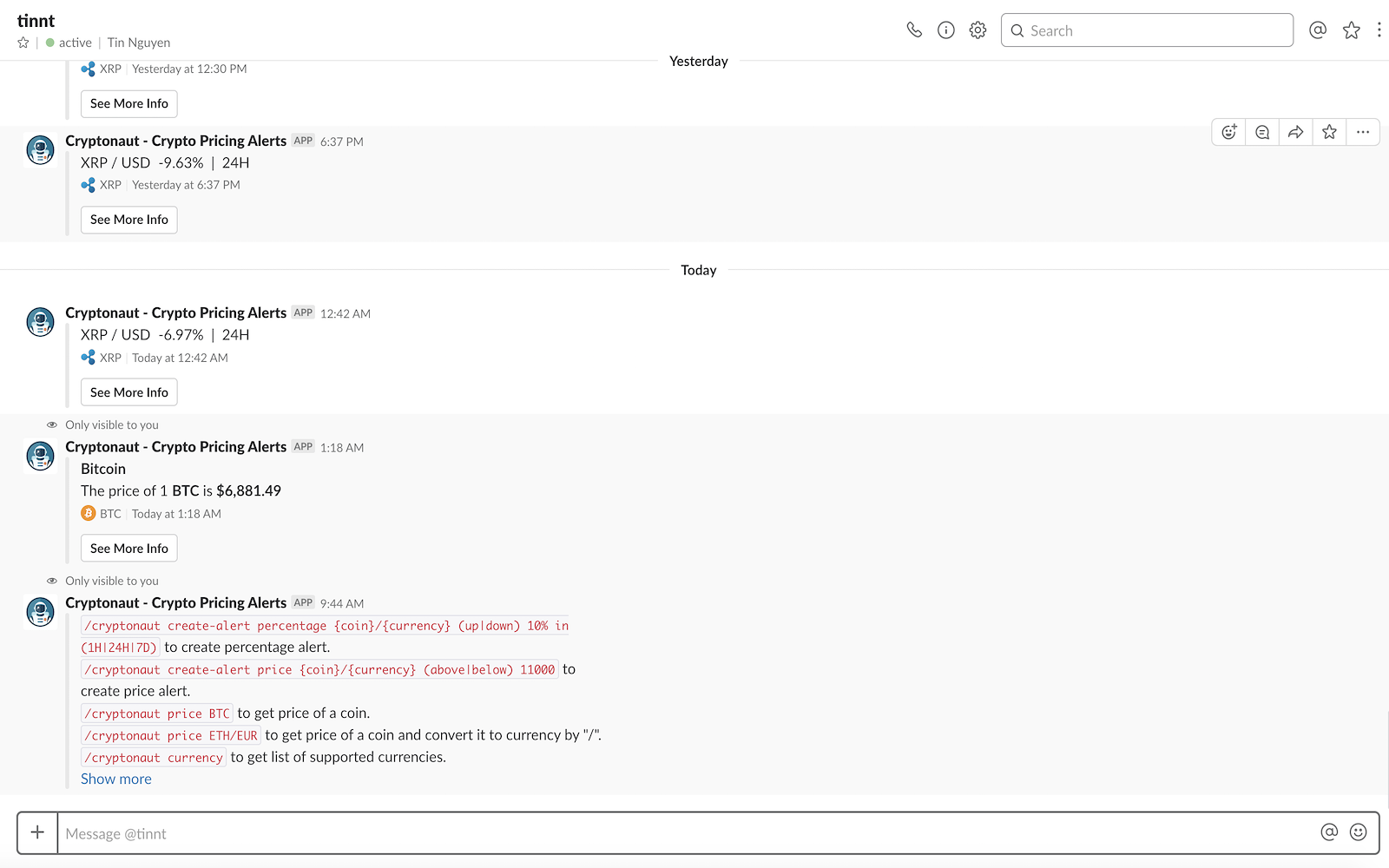
Task: Open mentions and reactions with the @ icon
Action: click(x=1317, y=30)
